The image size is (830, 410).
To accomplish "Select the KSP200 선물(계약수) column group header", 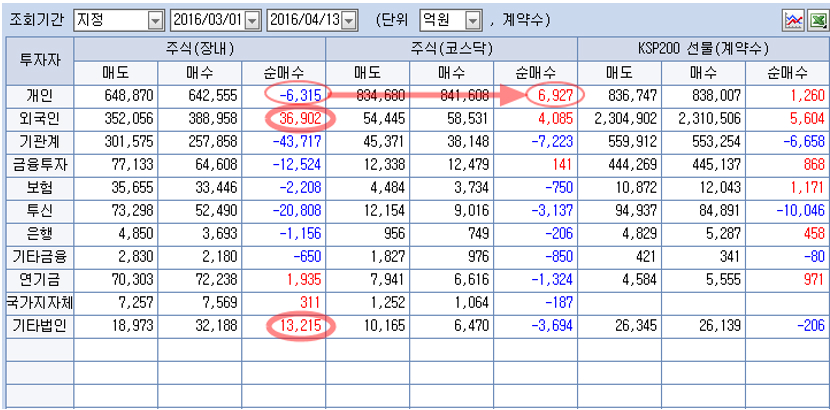I will pyautogui.click(x=703, y=49).
